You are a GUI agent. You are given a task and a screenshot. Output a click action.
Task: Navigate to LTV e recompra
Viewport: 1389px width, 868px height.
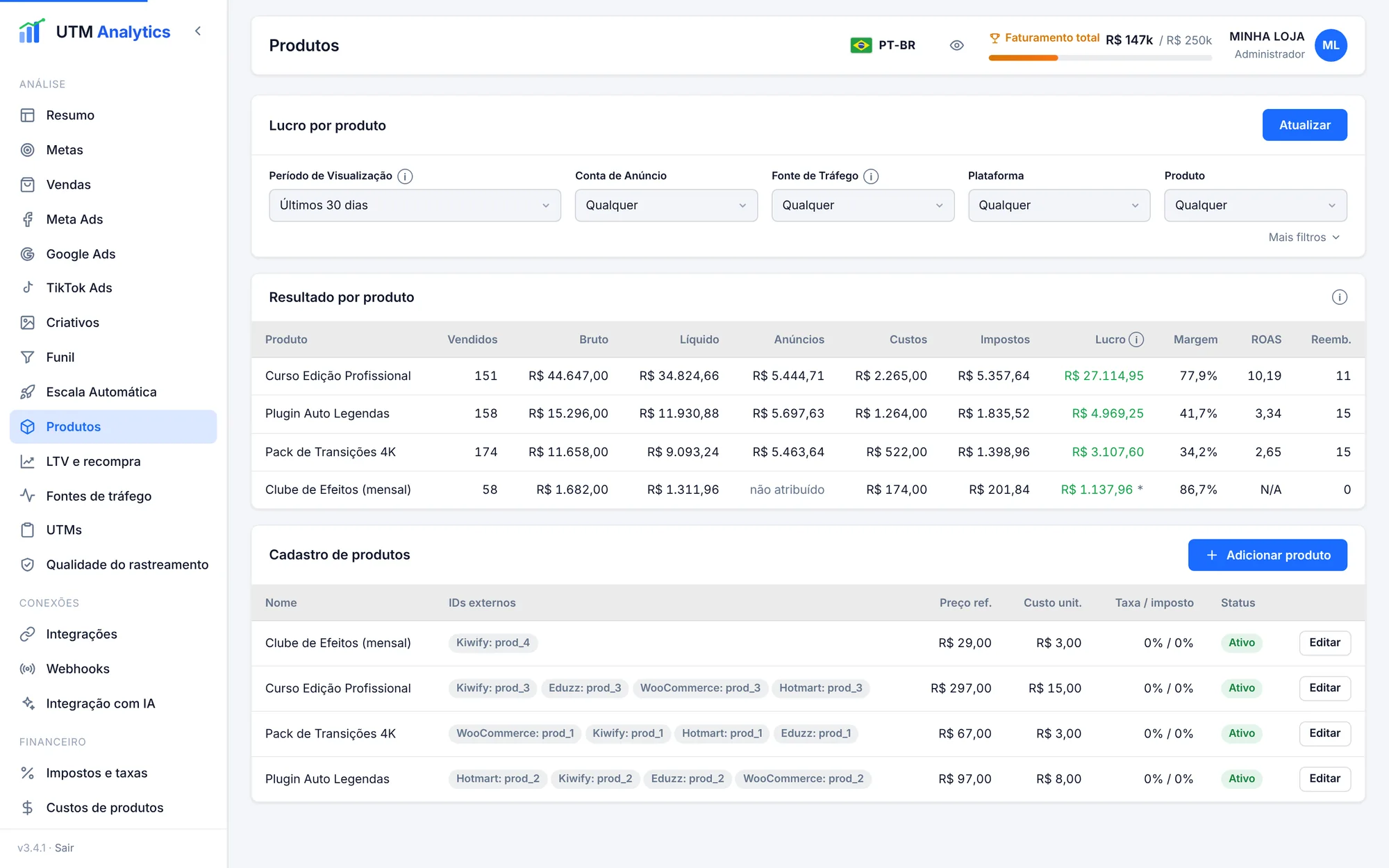click(113, 461)
